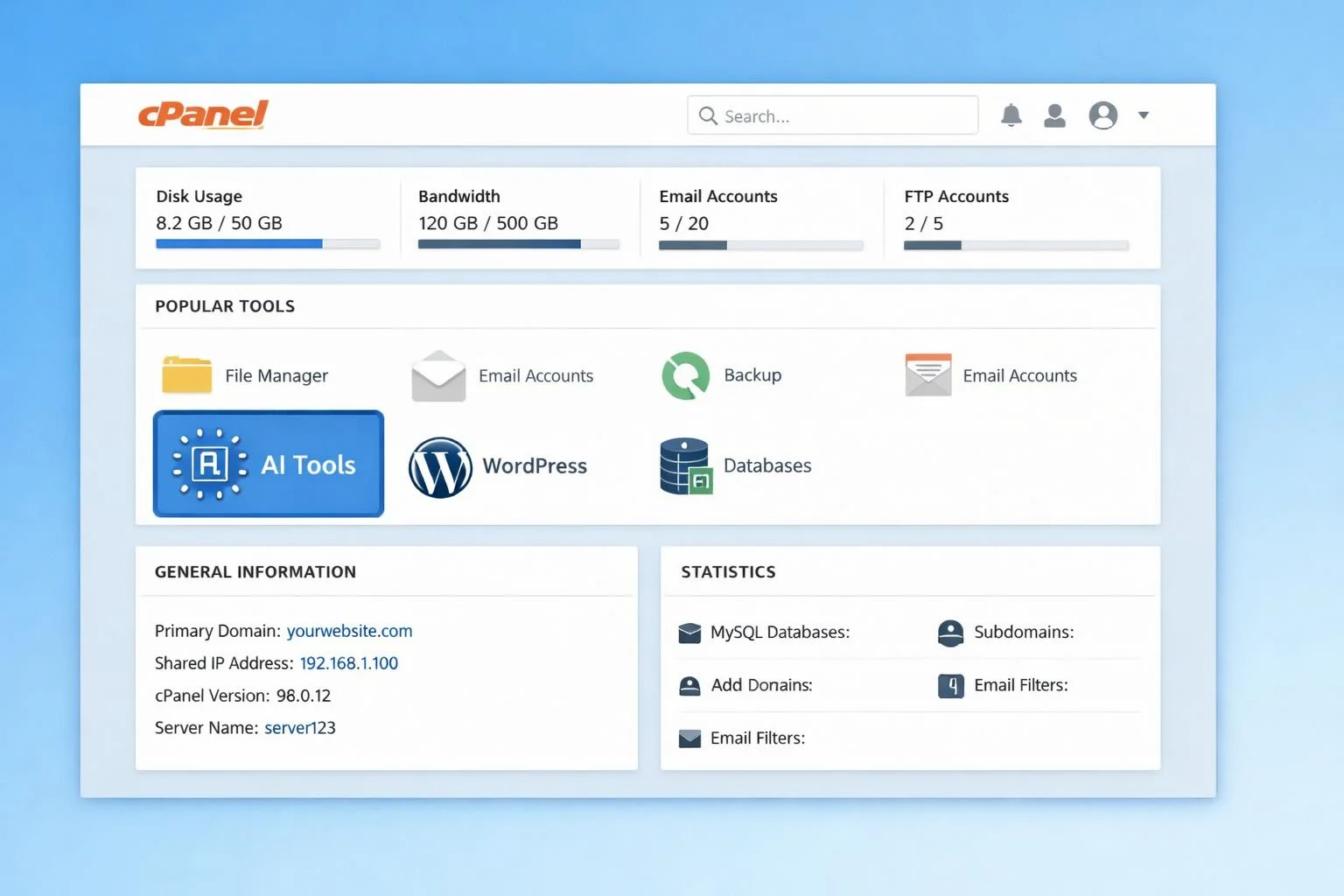Click the Subdomains label
Viewport: 1344px width, 896px height.
click(x=1024, y=633)
